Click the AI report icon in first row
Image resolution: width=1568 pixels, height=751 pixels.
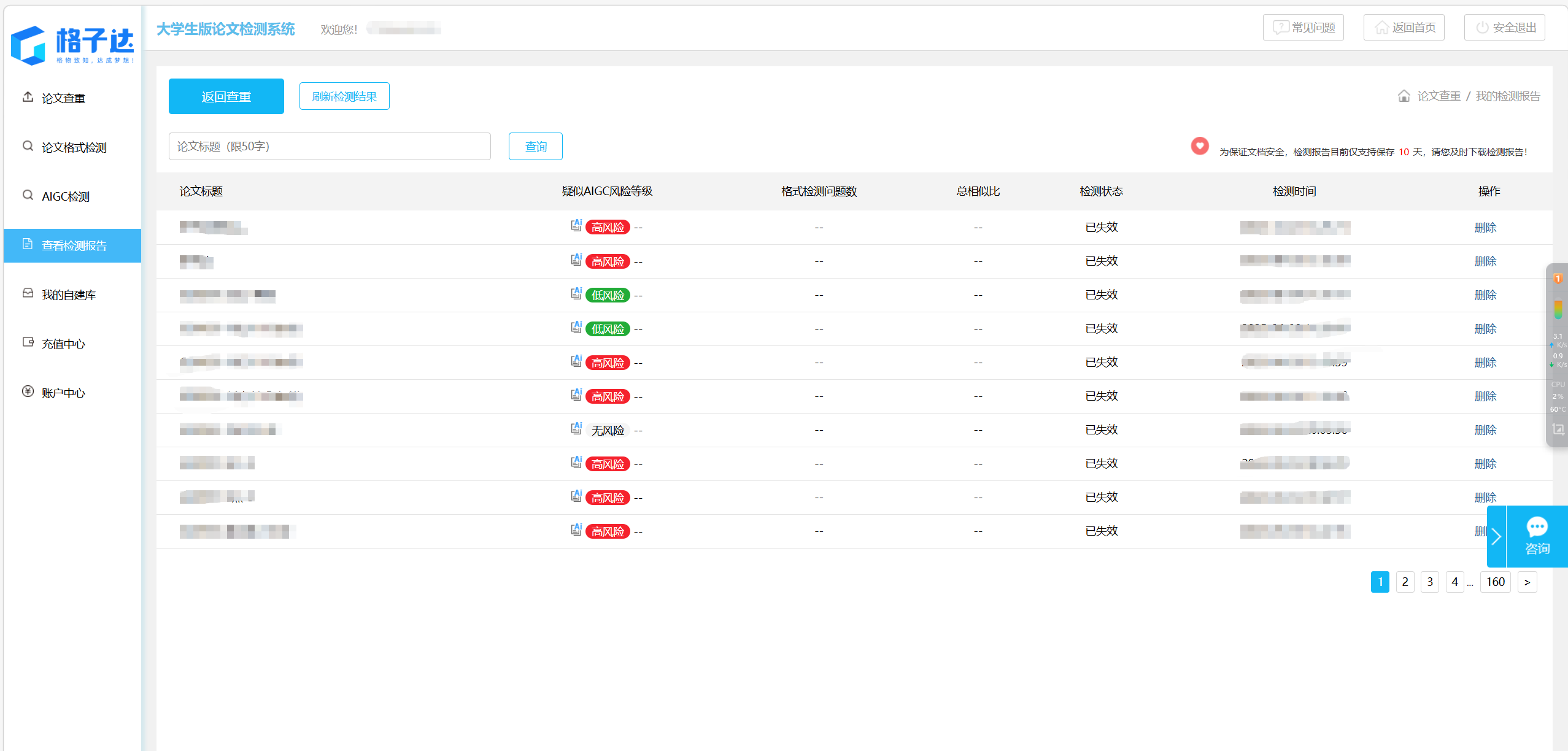pyautogui.click(x=576, y=225)
